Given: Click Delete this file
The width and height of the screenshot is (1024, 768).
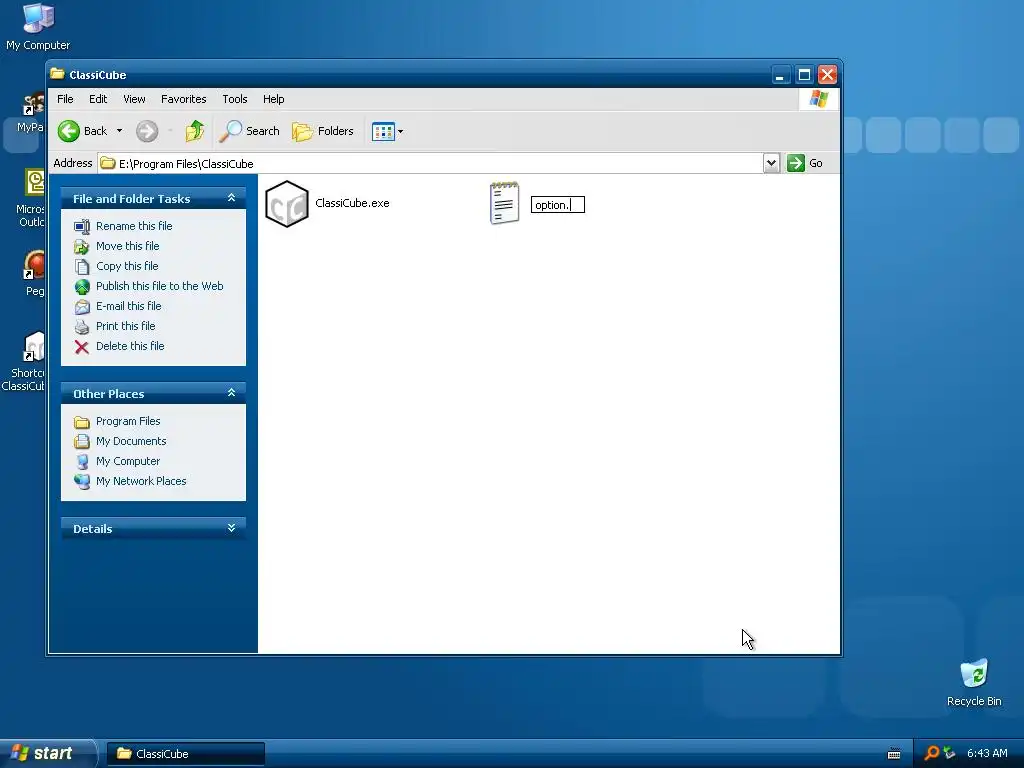Looking at the screenshot, I should 130,346.
